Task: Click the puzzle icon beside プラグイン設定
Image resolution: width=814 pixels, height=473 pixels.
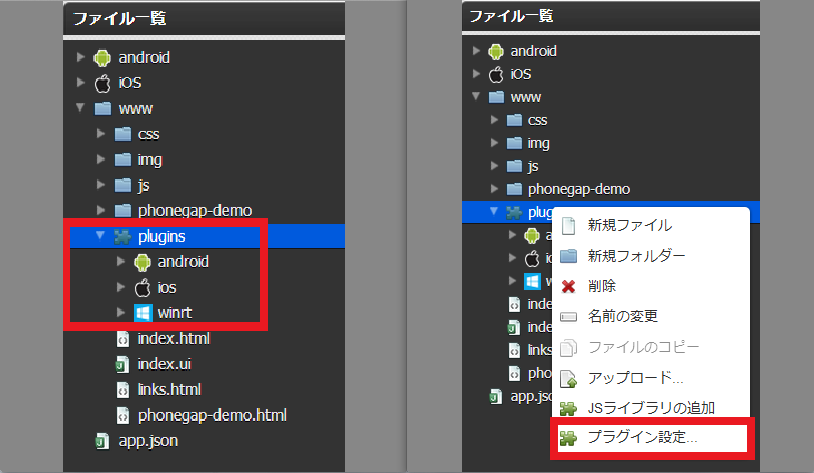Action: 569,438
